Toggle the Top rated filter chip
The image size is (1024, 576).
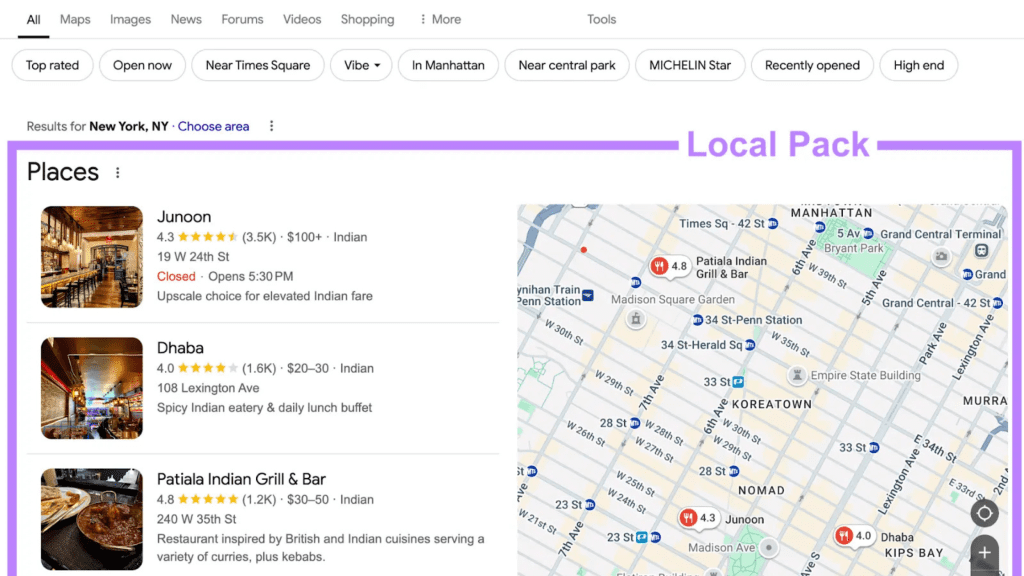tap(52, 65)
